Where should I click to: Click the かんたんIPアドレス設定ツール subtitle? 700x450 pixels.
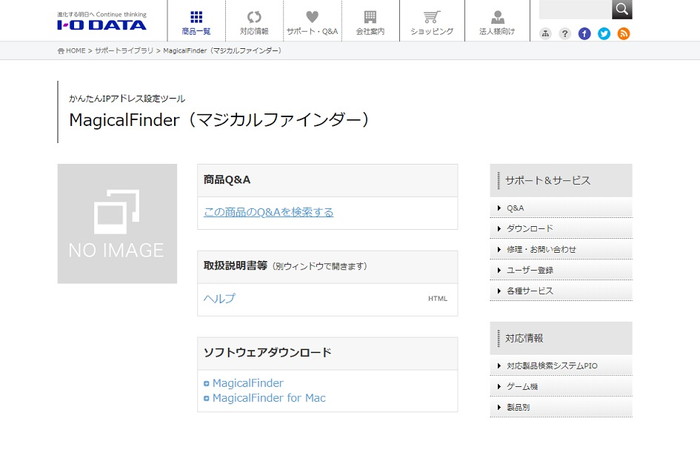click(127, 99)
